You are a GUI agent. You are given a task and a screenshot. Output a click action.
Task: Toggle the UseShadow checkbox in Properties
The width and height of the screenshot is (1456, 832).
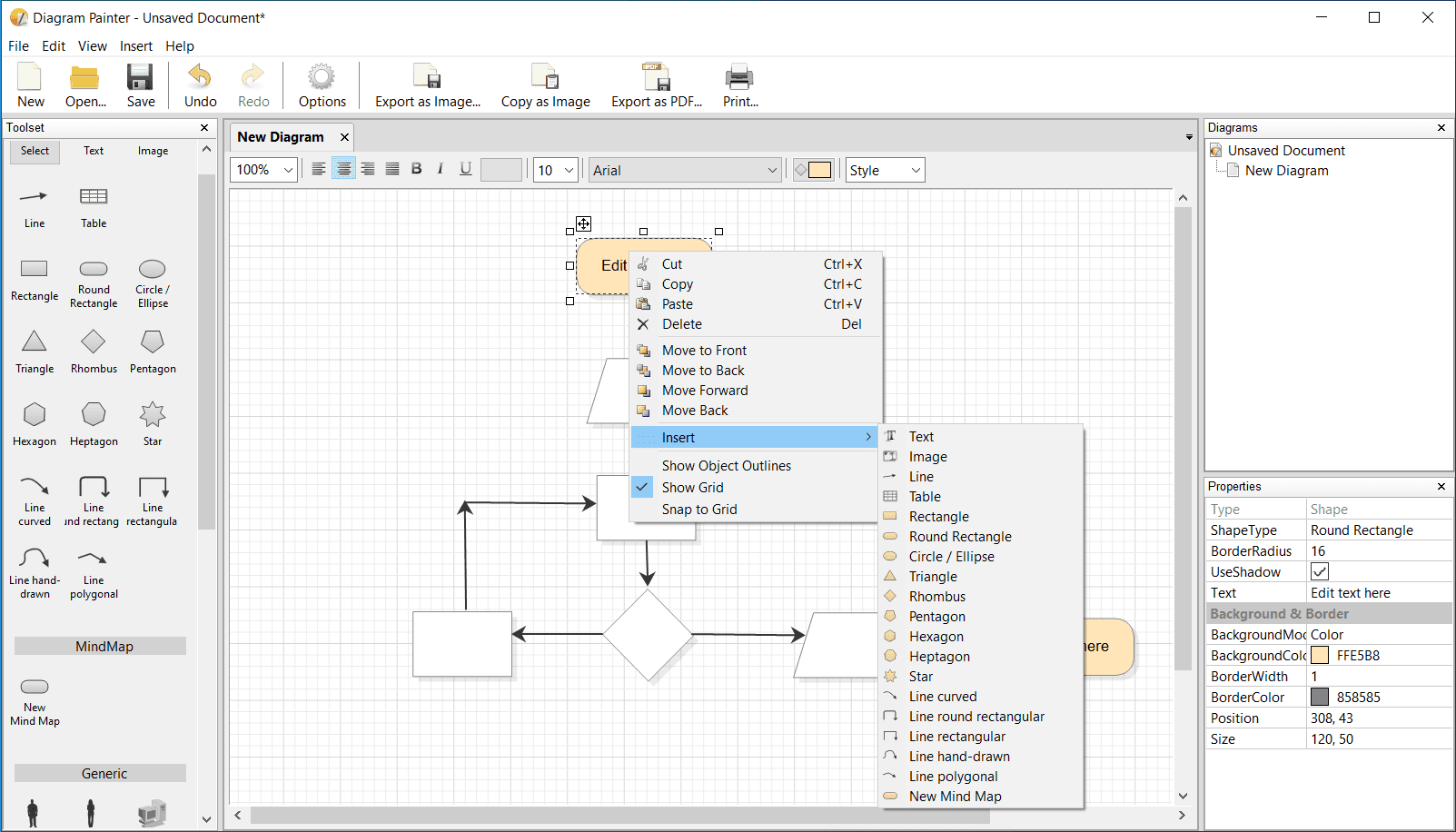coord(1320,572)
